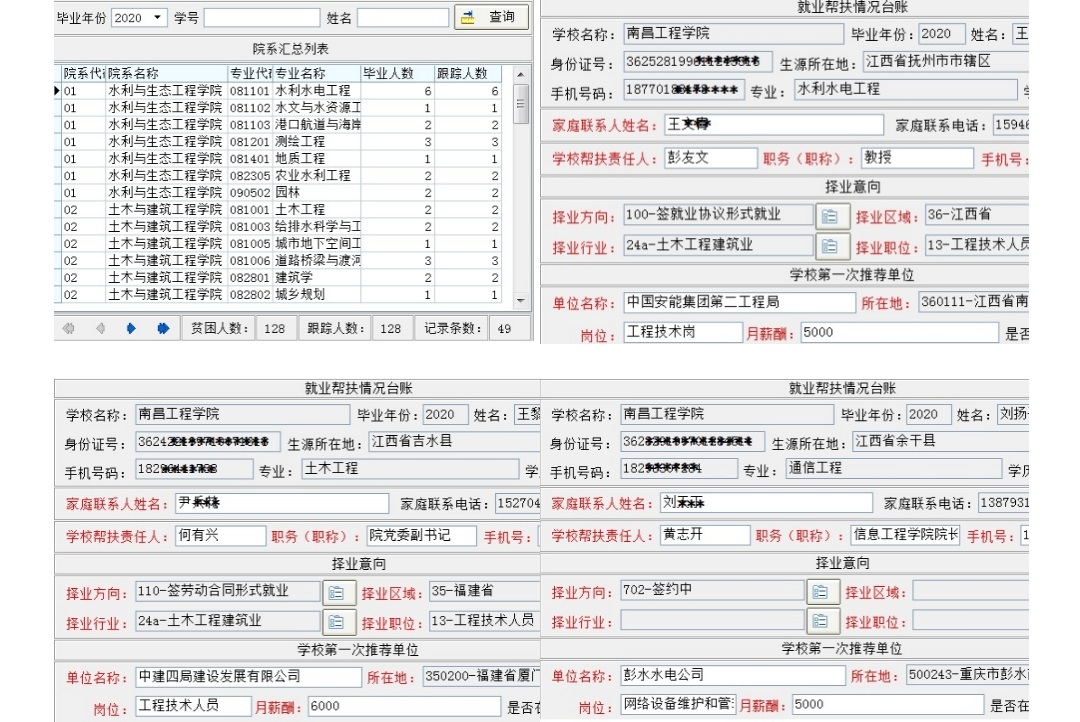
Task: Go to previous record with single gray arrow
Action: pos(100,328)
